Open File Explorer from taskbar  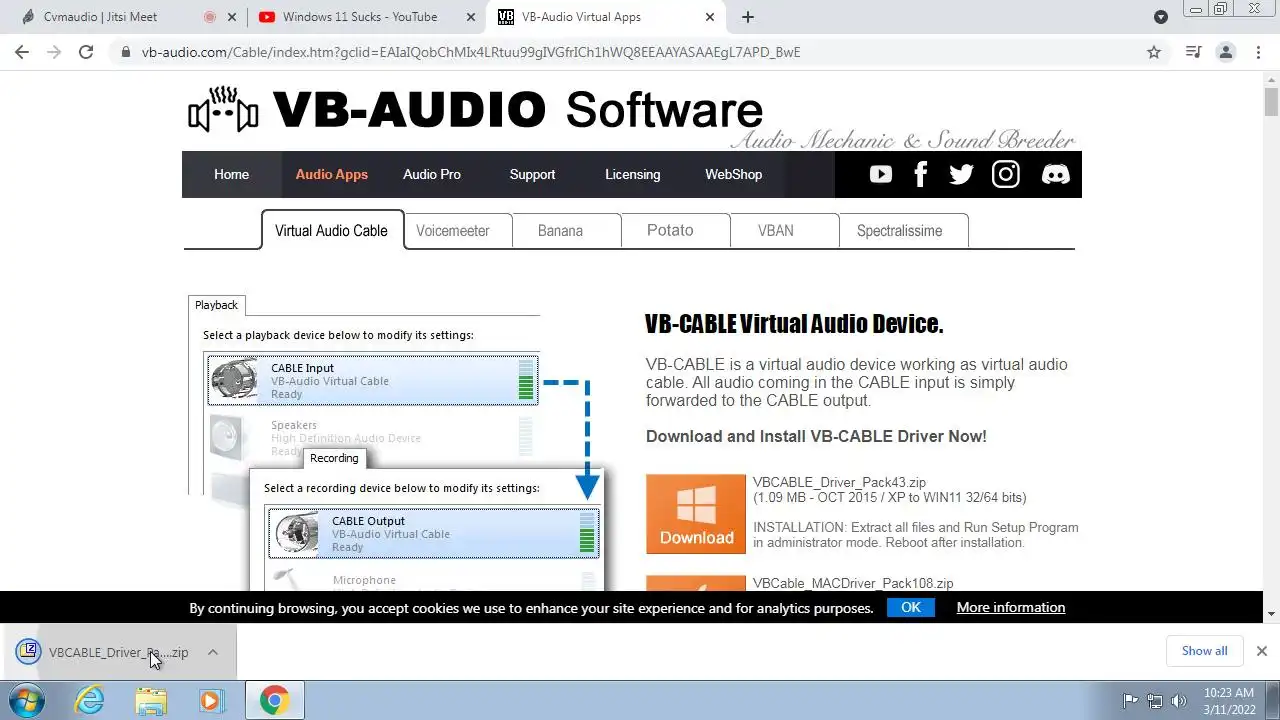pyautogui.click(x=151, y=700)
